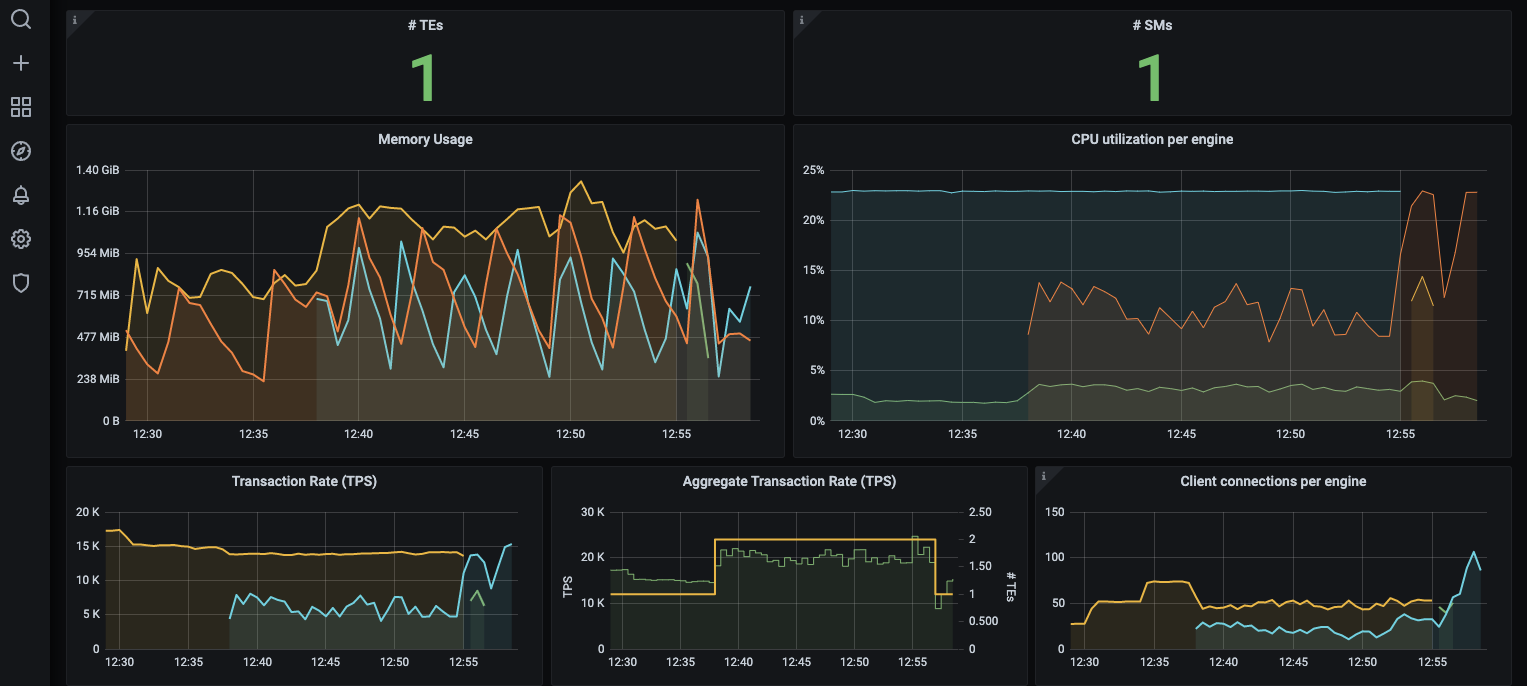1527x686 pixels.
Task: Open the search icon in sidebar
Action: [21, 19]
